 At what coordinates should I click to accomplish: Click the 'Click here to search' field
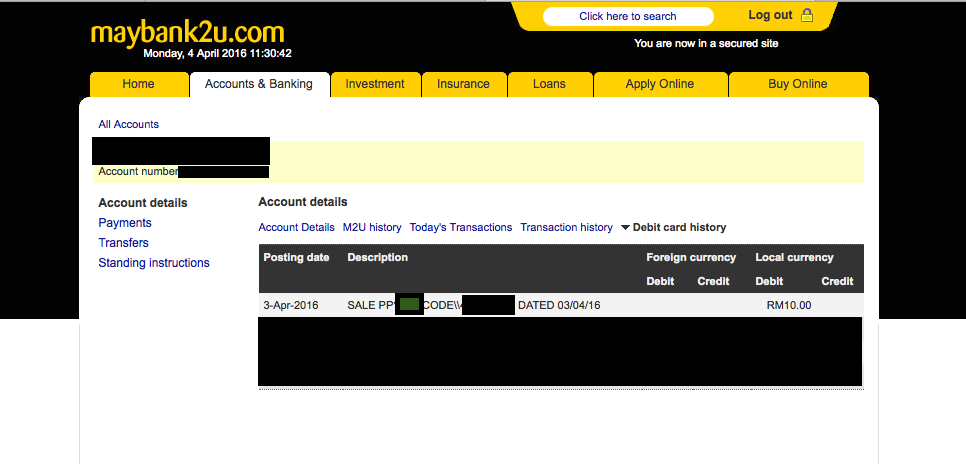(x=628, y=17)
